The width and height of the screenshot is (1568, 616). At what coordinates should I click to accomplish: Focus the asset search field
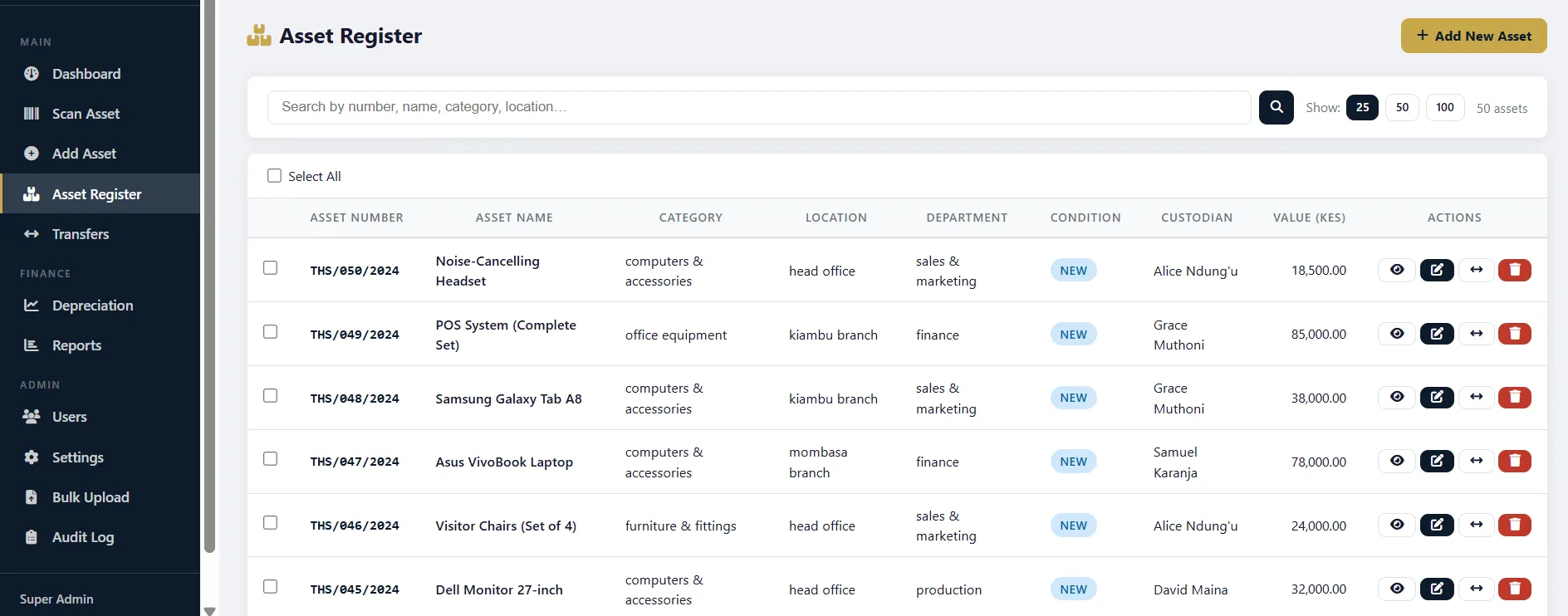[x=759, y=107]
